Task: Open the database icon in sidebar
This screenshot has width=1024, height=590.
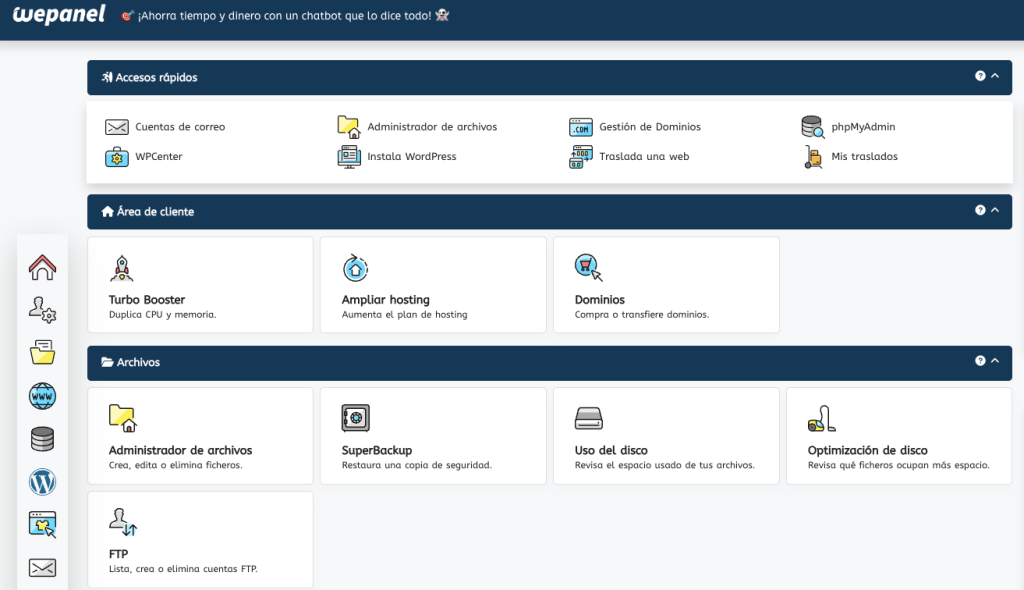Action: (42, 439)
